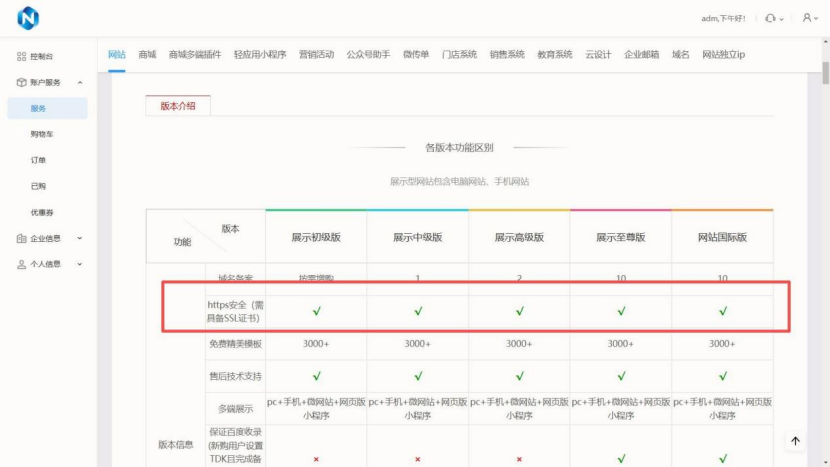Click the scroll-to-top arrow button
Screen dimensions: 830x467
pyautogui.click(x=796, y=441)
